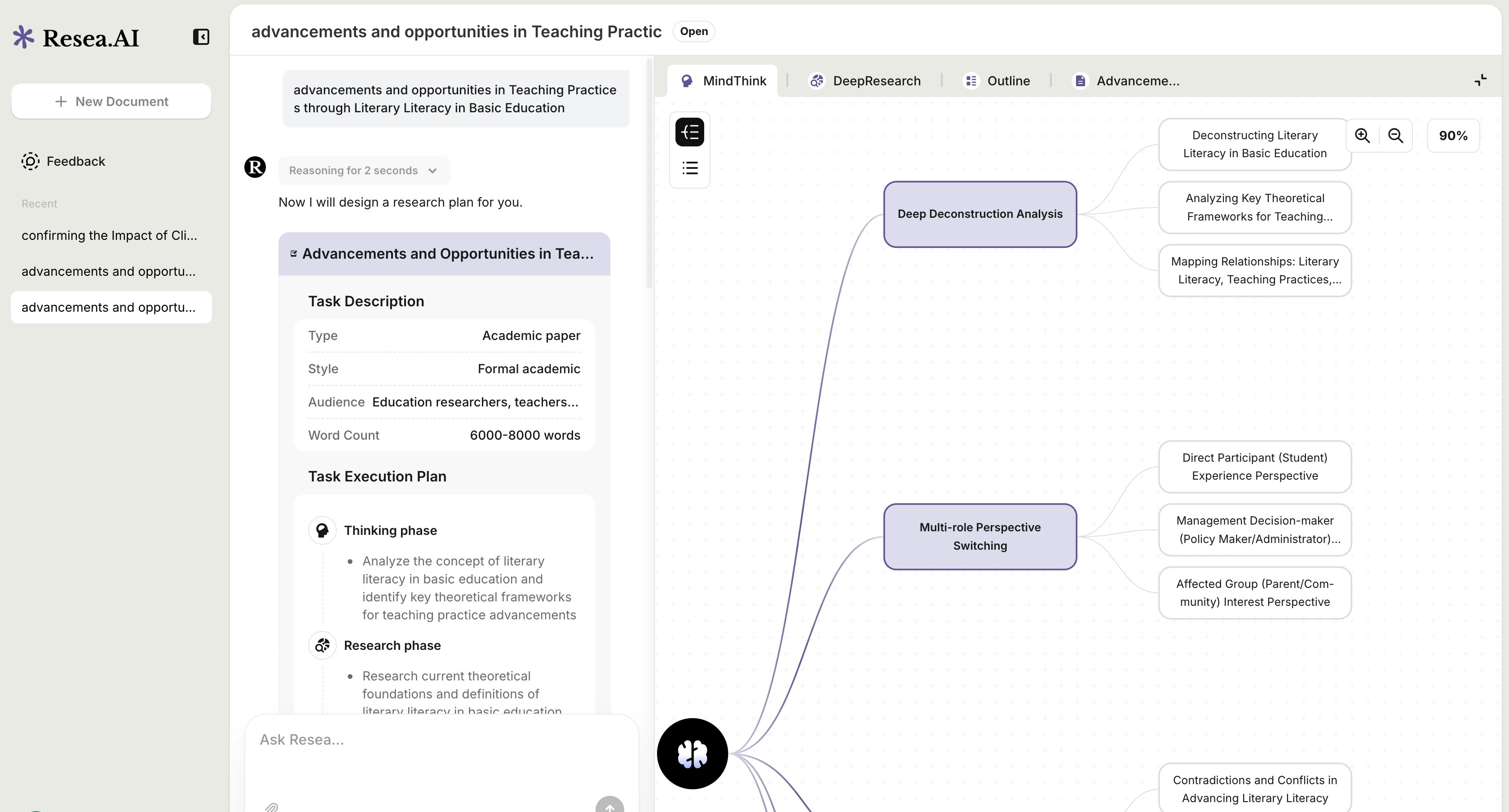Open recent item 'confirming the Impact of Cli...'
The image size is (1509, 812).
click(x=110, y=235)
